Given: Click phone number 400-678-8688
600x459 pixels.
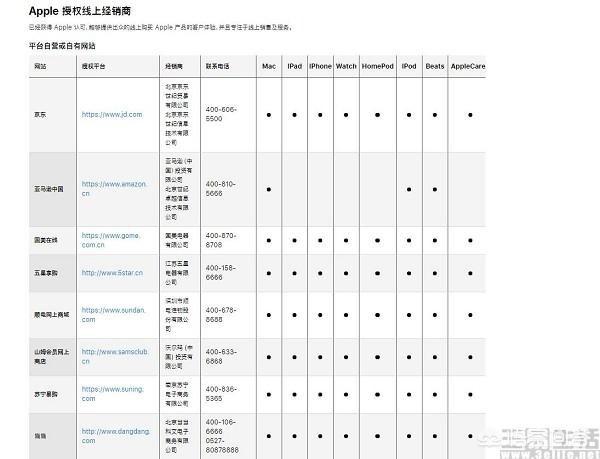Looking at the screenshot, I should tap(220, 315).
